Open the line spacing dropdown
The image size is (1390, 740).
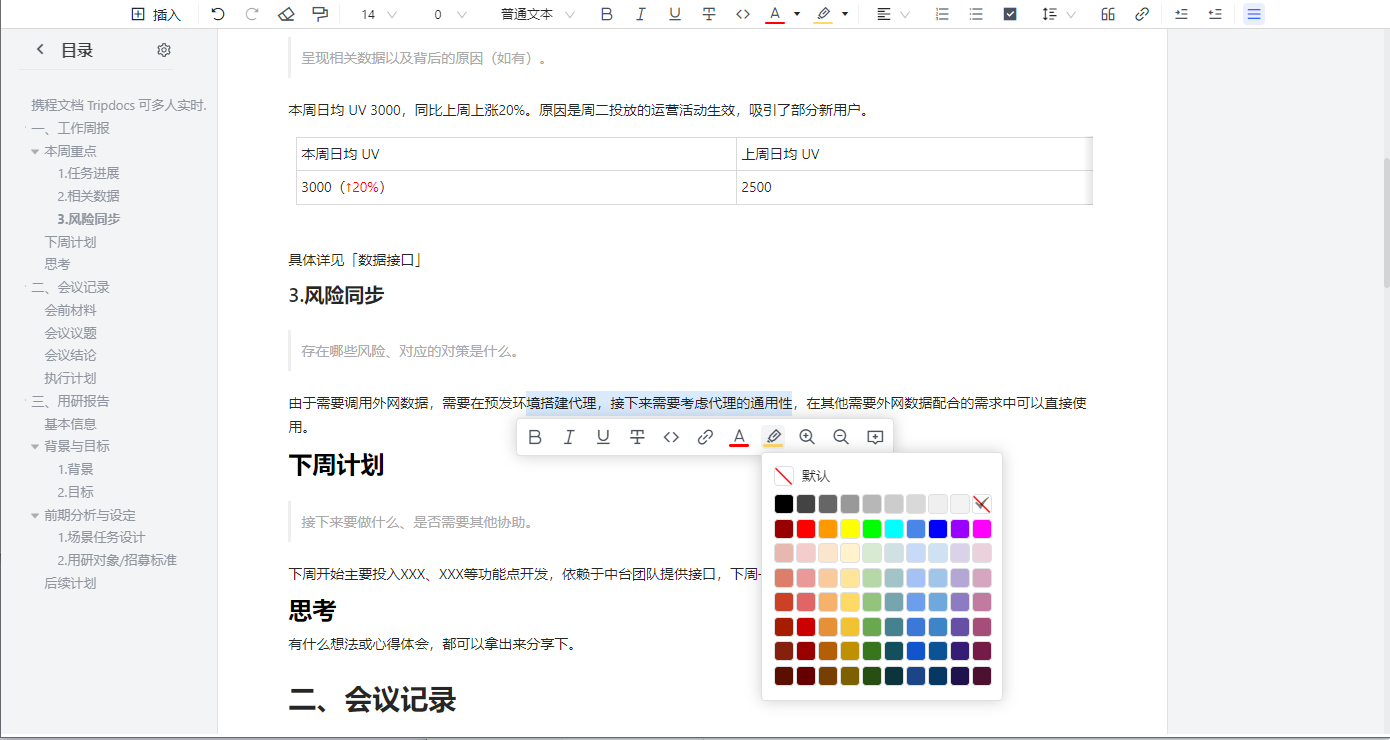point(1058,14)
